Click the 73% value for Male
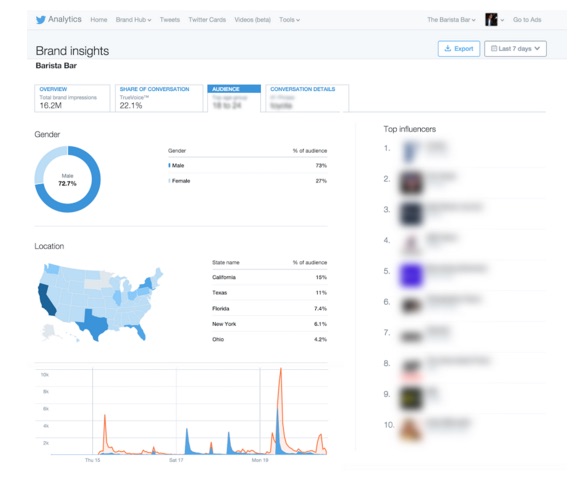 click(321, 165)
